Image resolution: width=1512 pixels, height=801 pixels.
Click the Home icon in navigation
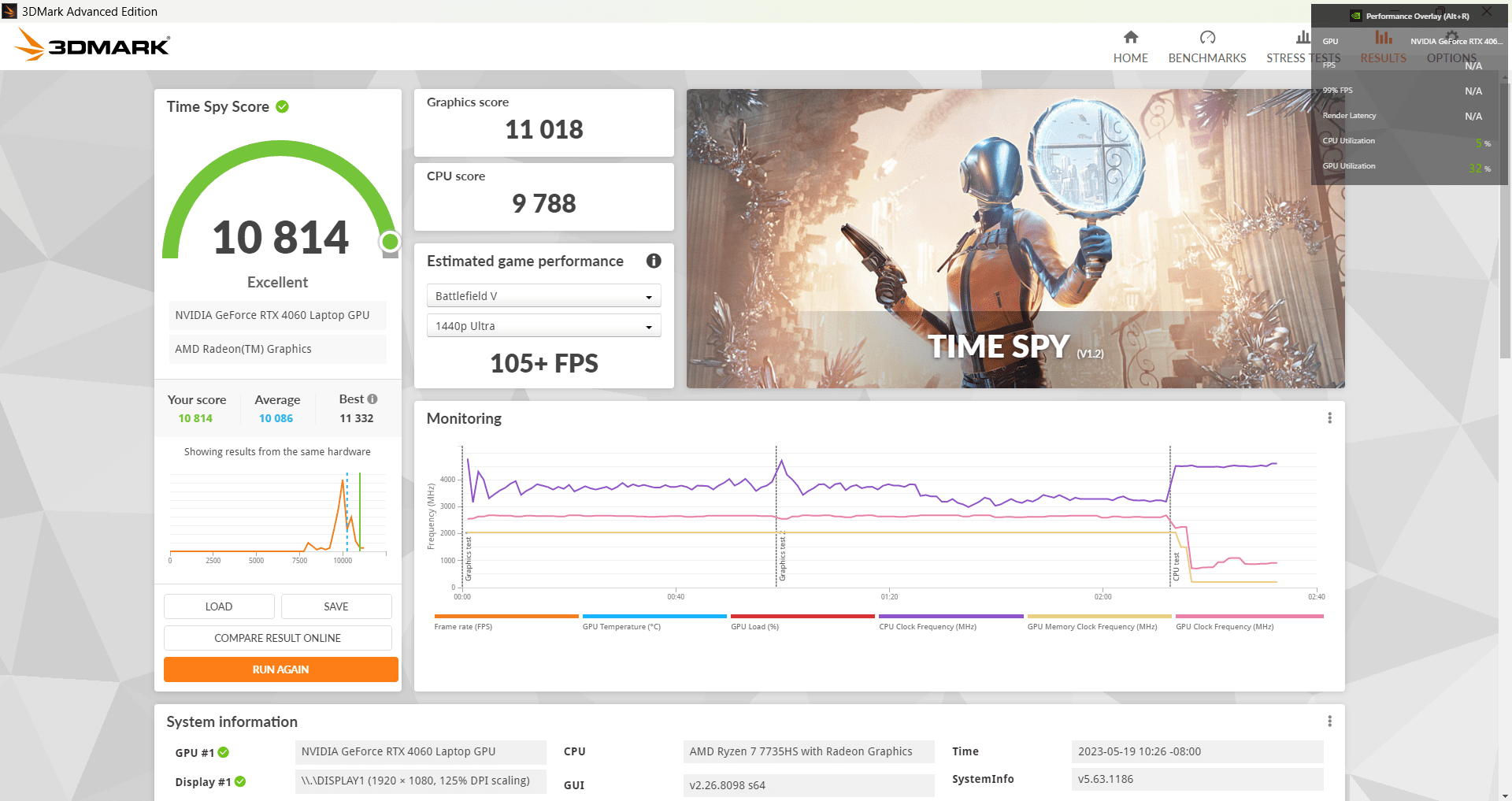(x=1130, y=38)
